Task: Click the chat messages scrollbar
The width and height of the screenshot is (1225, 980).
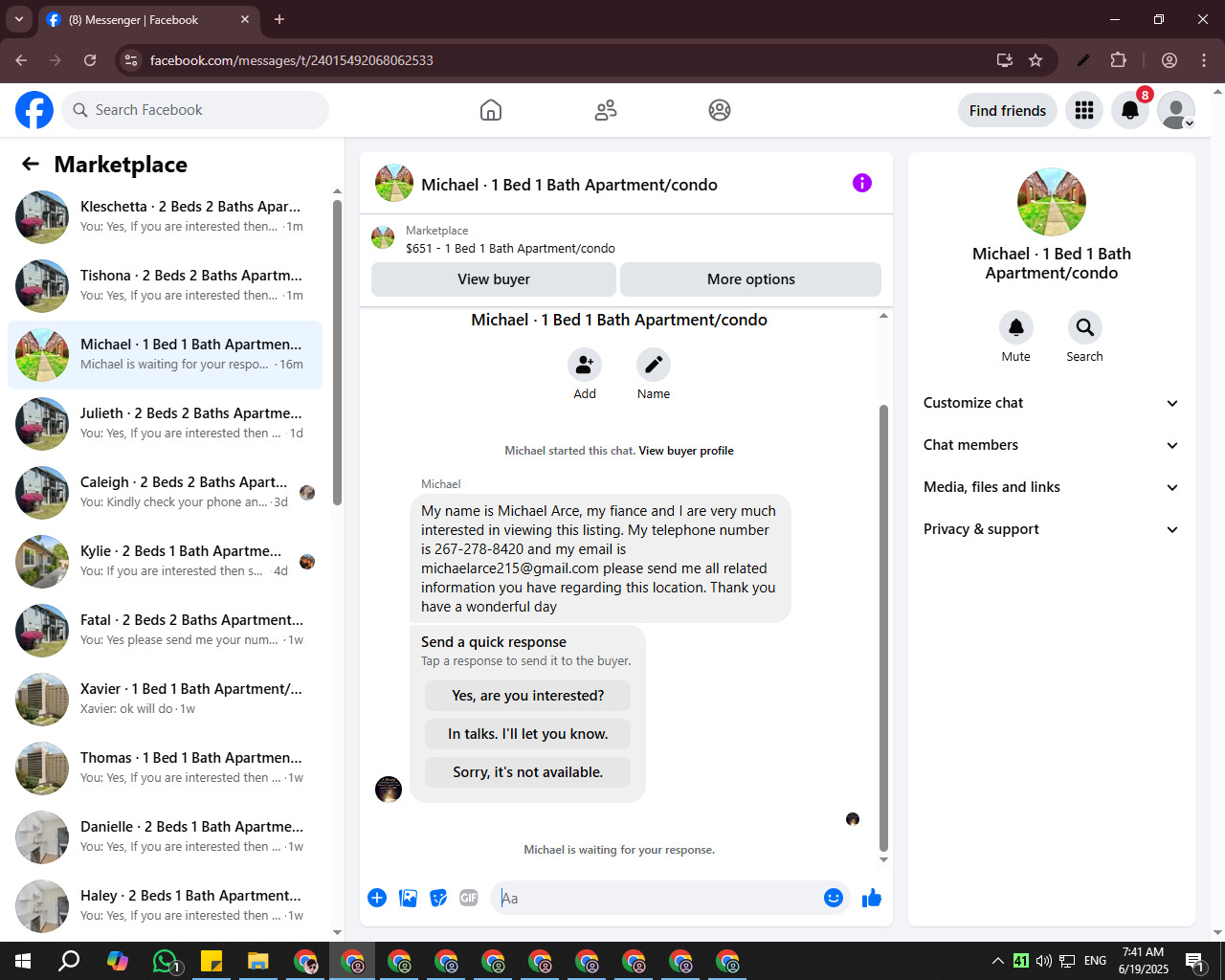Action: pos(883,628)
